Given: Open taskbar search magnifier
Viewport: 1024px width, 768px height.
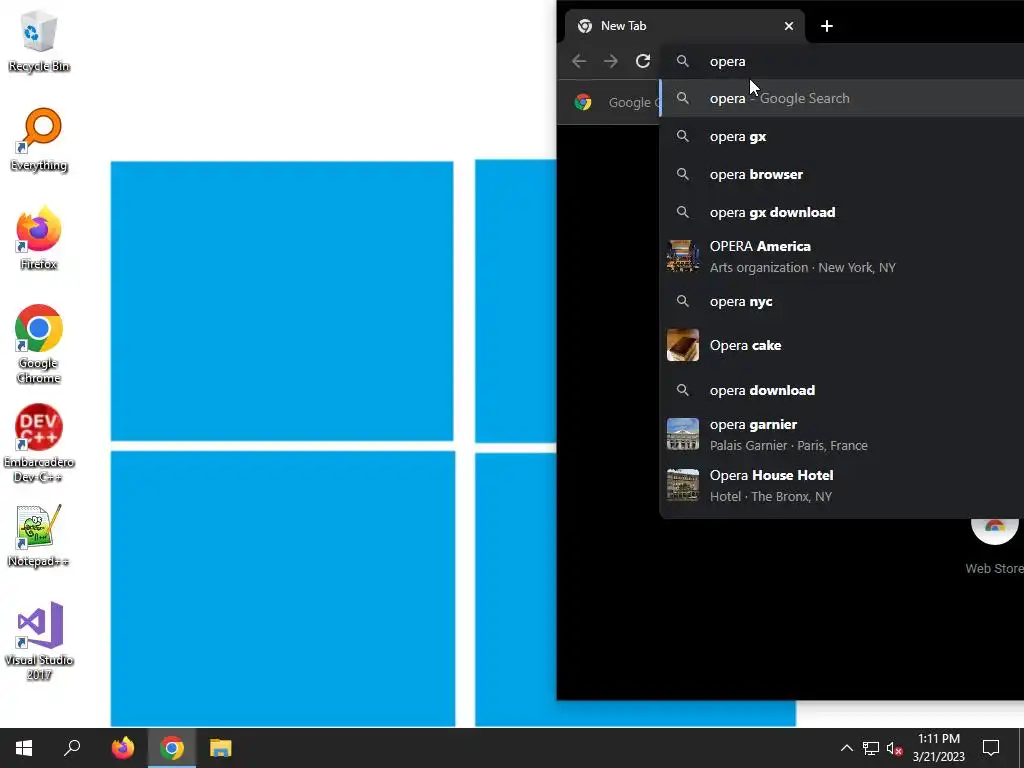Looking at the screenshot, I should (x=72, y=748).
